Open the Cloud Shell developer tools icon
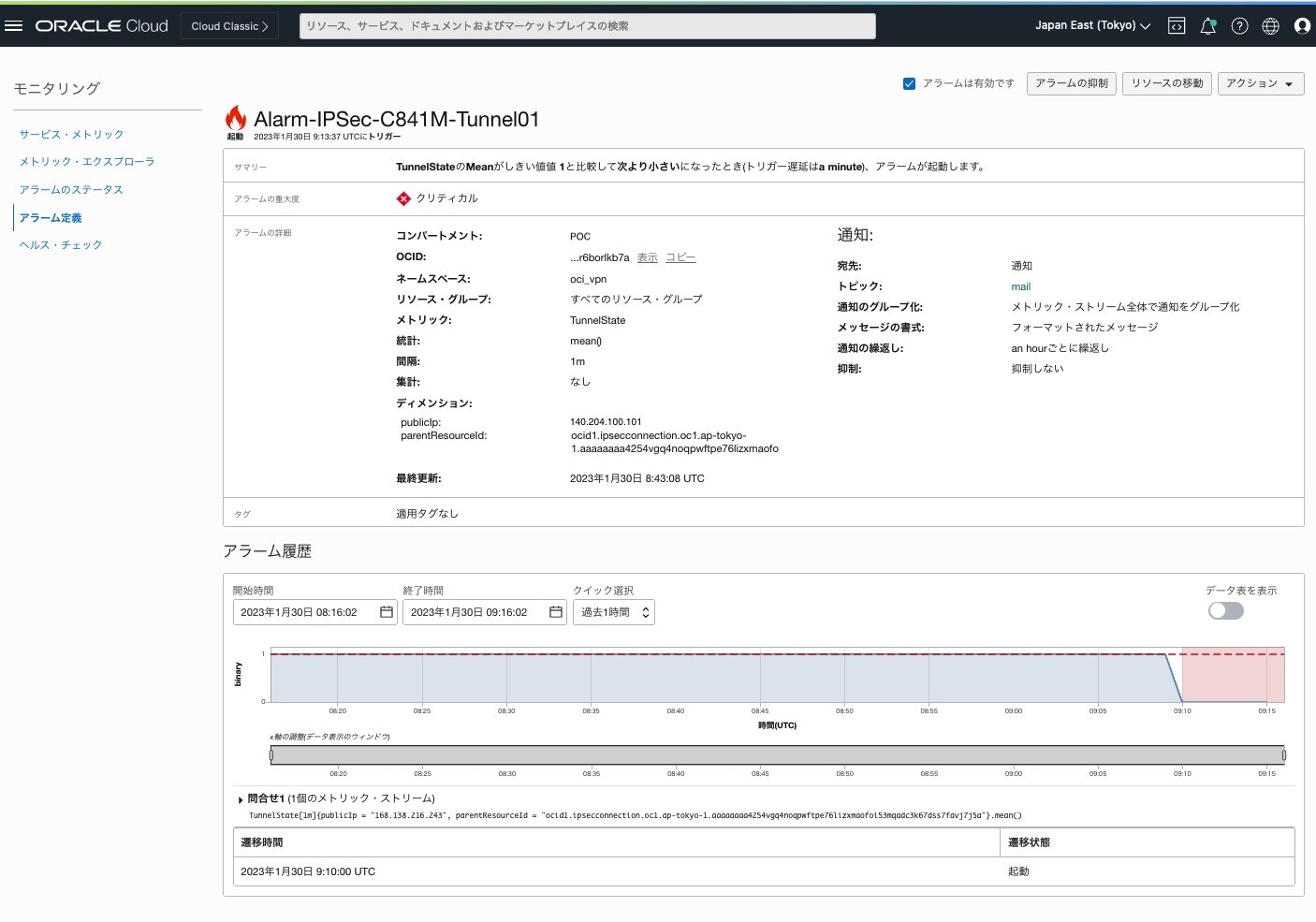The height and width of the screenshot is (922, 1316). click(1177, 26)
